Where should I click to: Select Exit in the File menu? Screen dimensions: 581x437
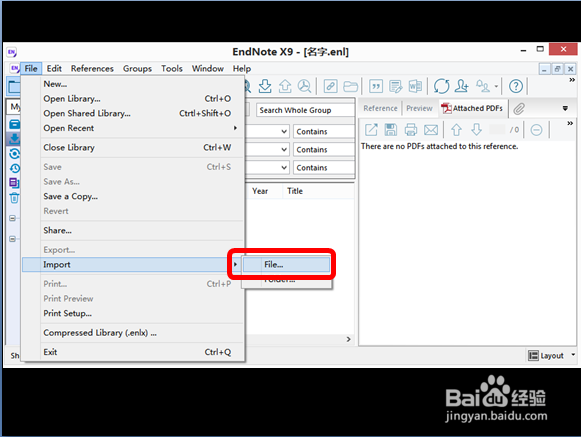[x=133, y=352]
